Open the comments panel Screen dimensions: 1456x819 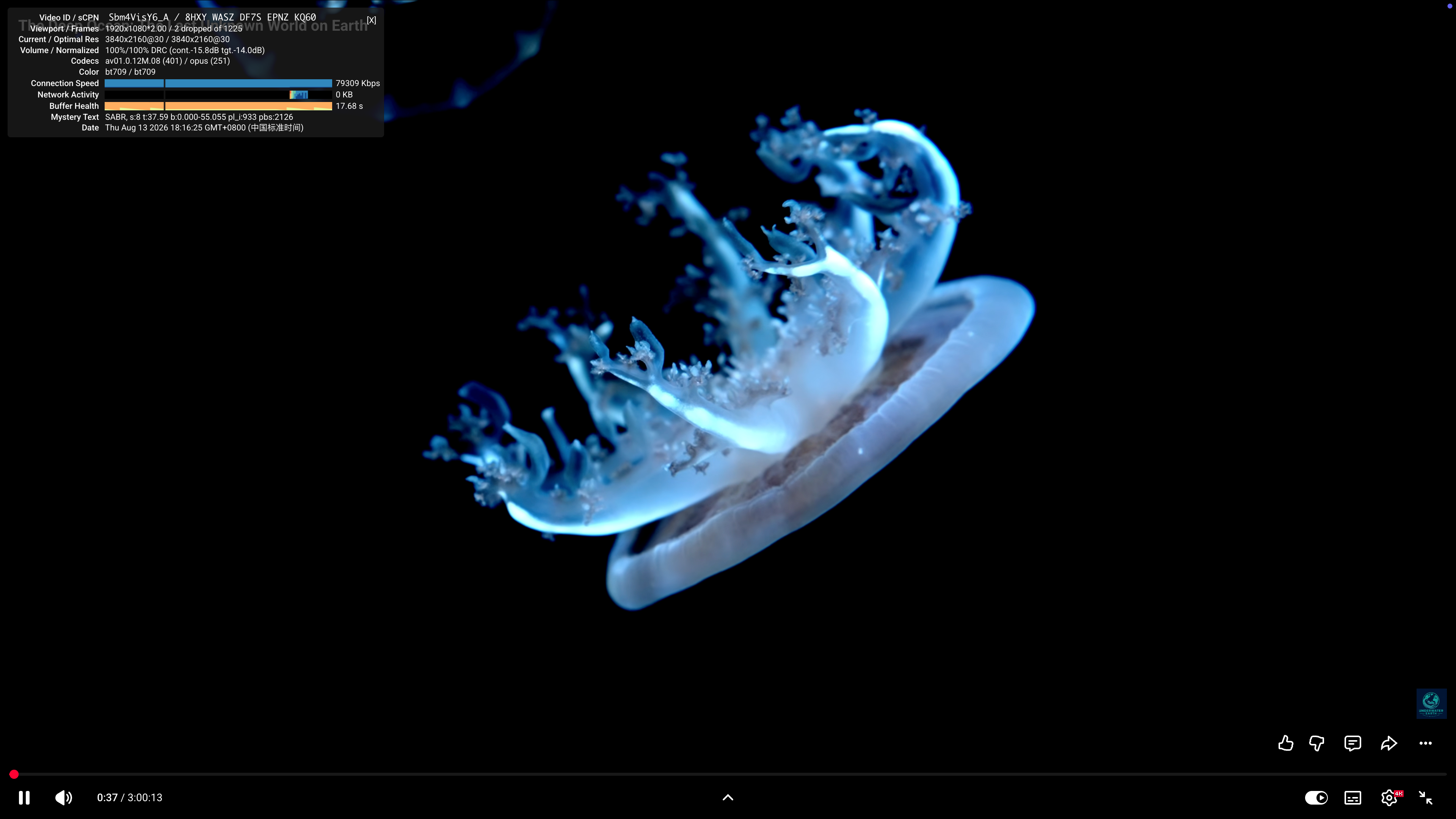coord(1352,743)
